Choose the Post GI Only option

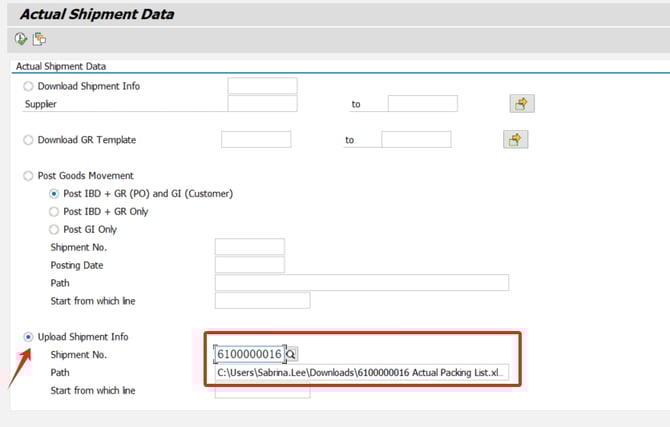tap(55, 229)
